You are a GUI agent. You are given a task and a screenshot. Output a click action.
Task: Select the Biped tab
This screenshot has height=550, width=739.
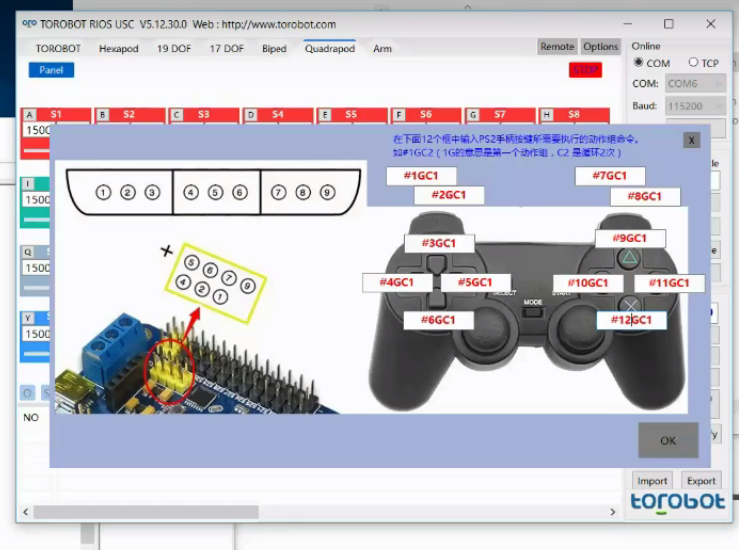[274, 49]
